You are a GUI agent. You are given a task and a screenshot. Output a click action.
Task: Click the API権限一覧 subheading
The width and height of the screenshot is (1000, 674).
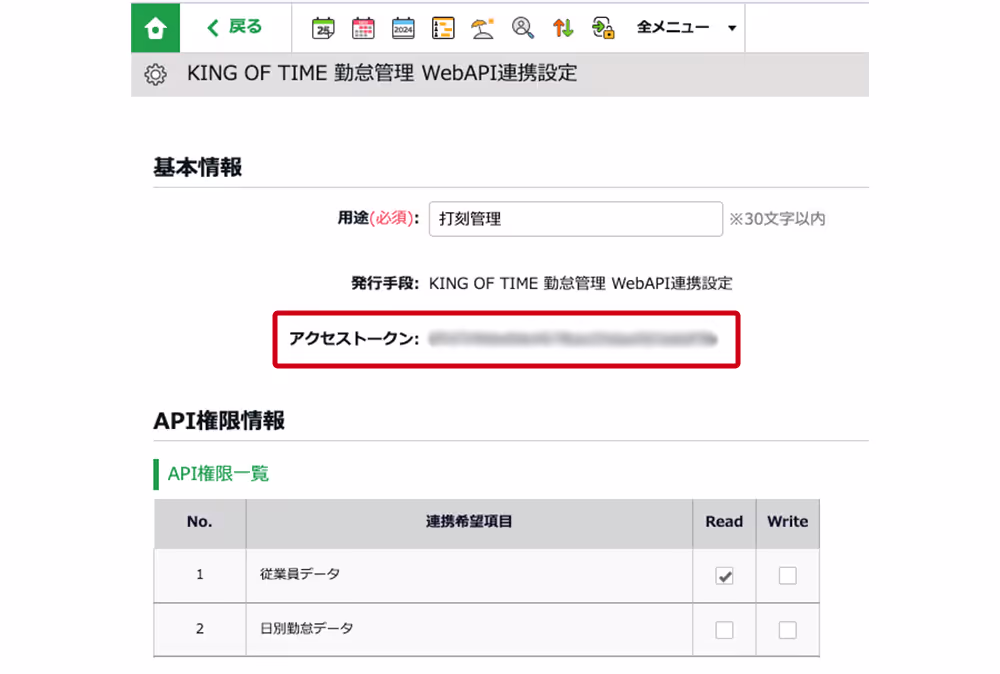218,474
